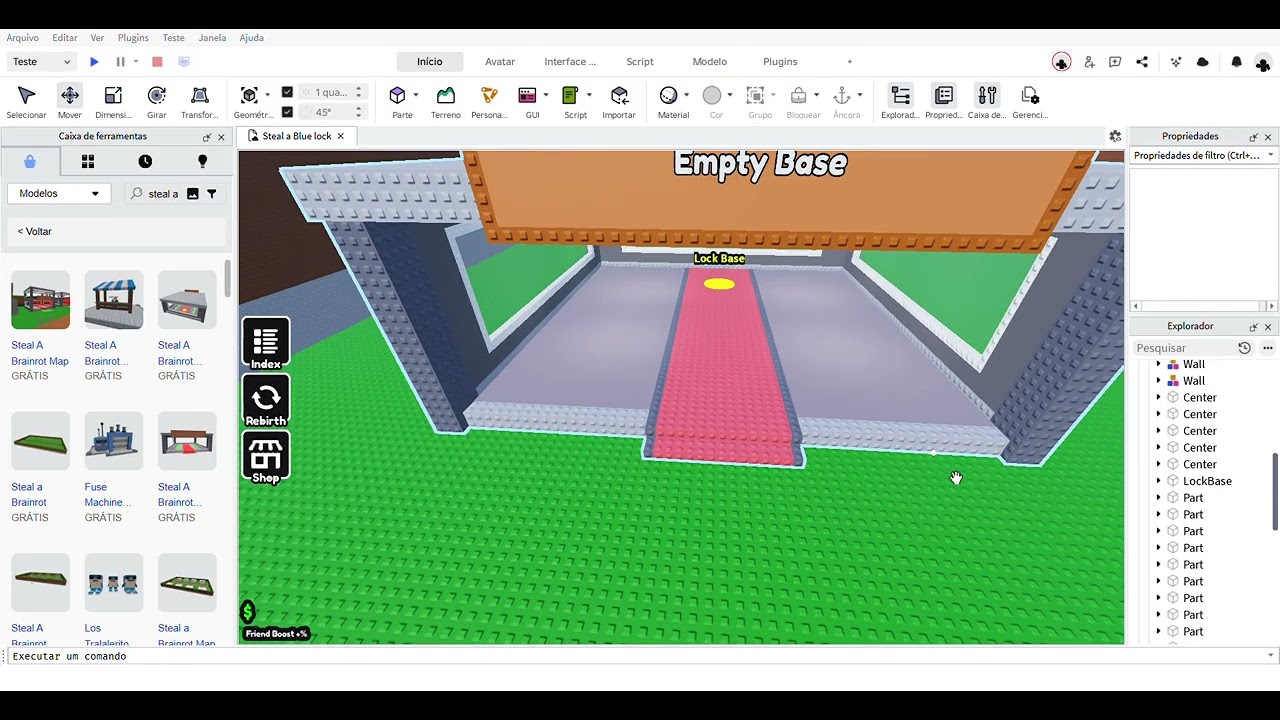Open the Janela menu
1280x720 pixels.
pos(212,38)
